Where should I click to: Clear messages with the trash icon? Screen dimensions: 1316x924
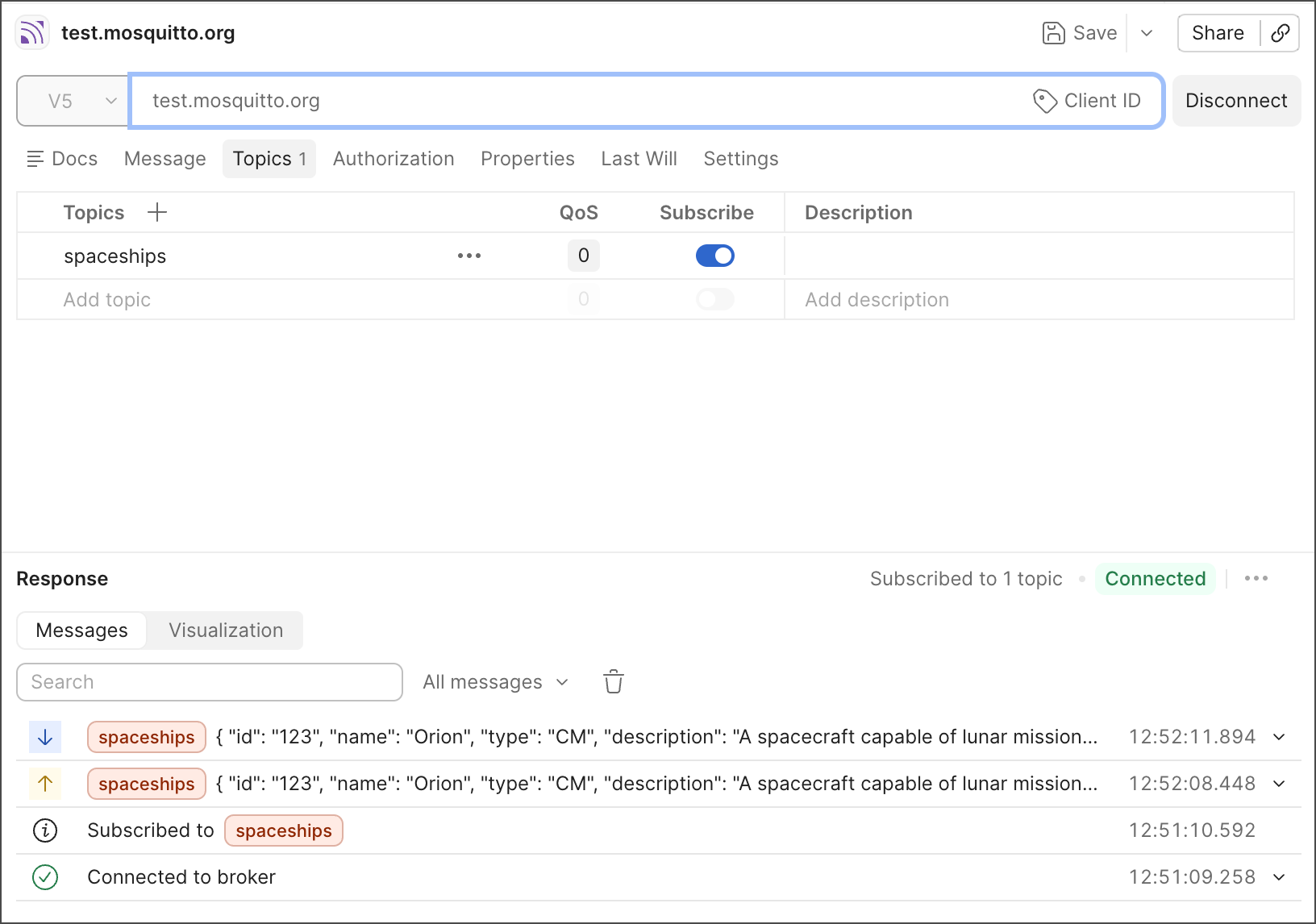click(613, 681)
